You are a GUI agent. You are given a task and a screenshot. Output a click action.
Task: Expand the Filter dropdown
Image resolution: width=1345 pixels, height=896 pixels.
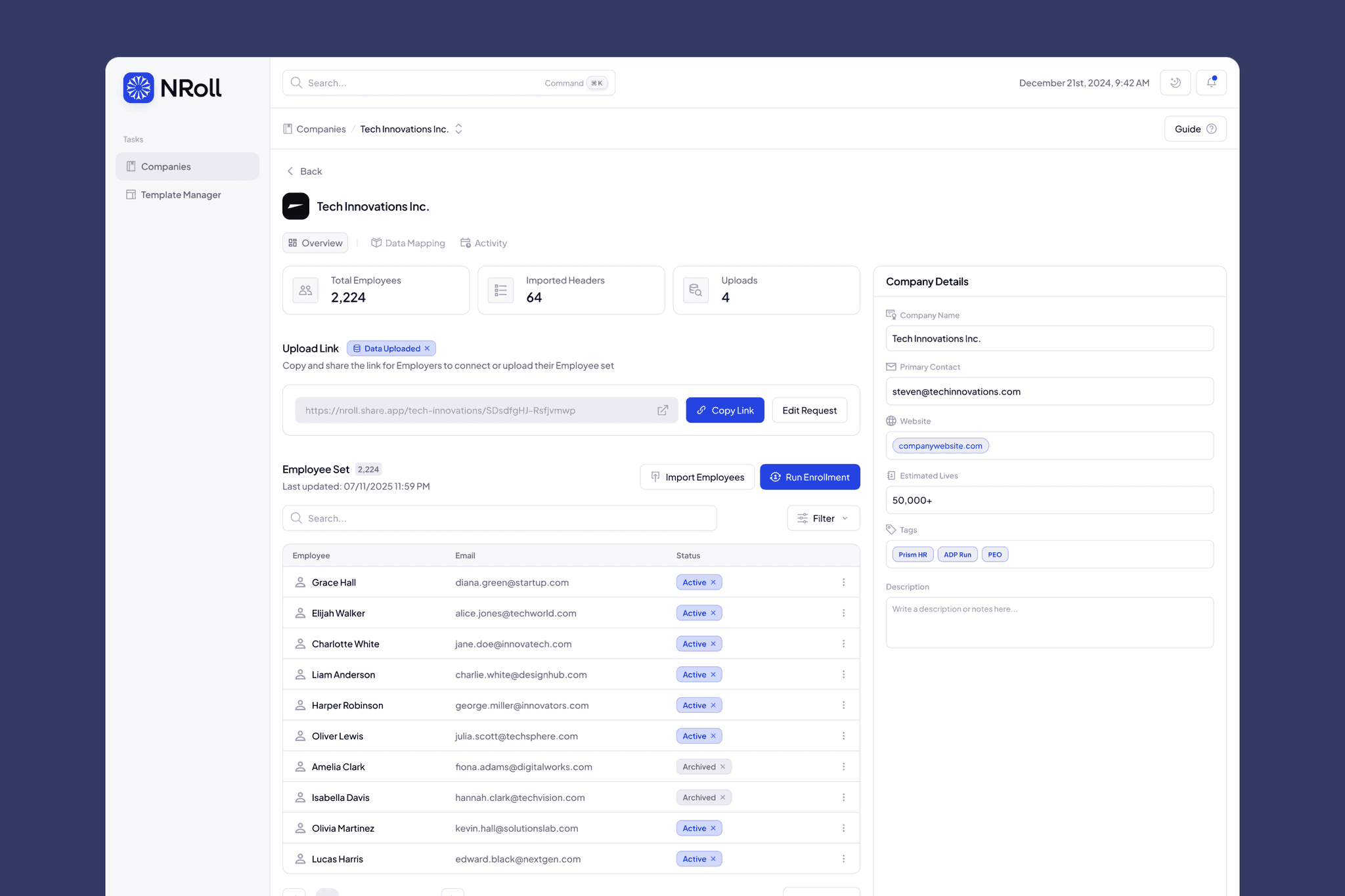click(823, 518)
